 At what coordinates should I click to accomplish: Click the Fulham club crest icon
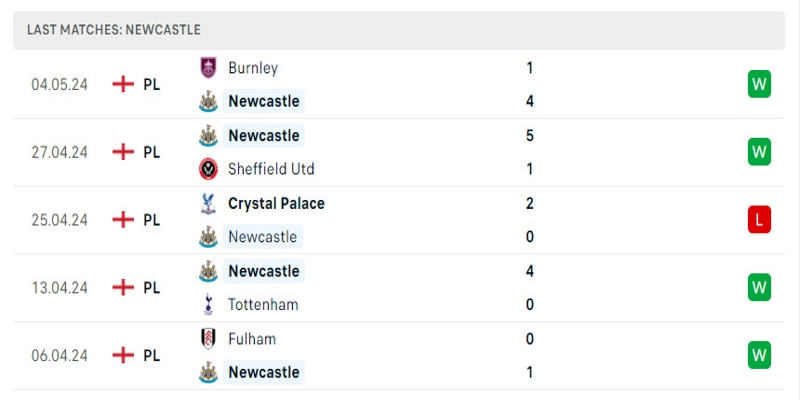click(x=208, y=339)
